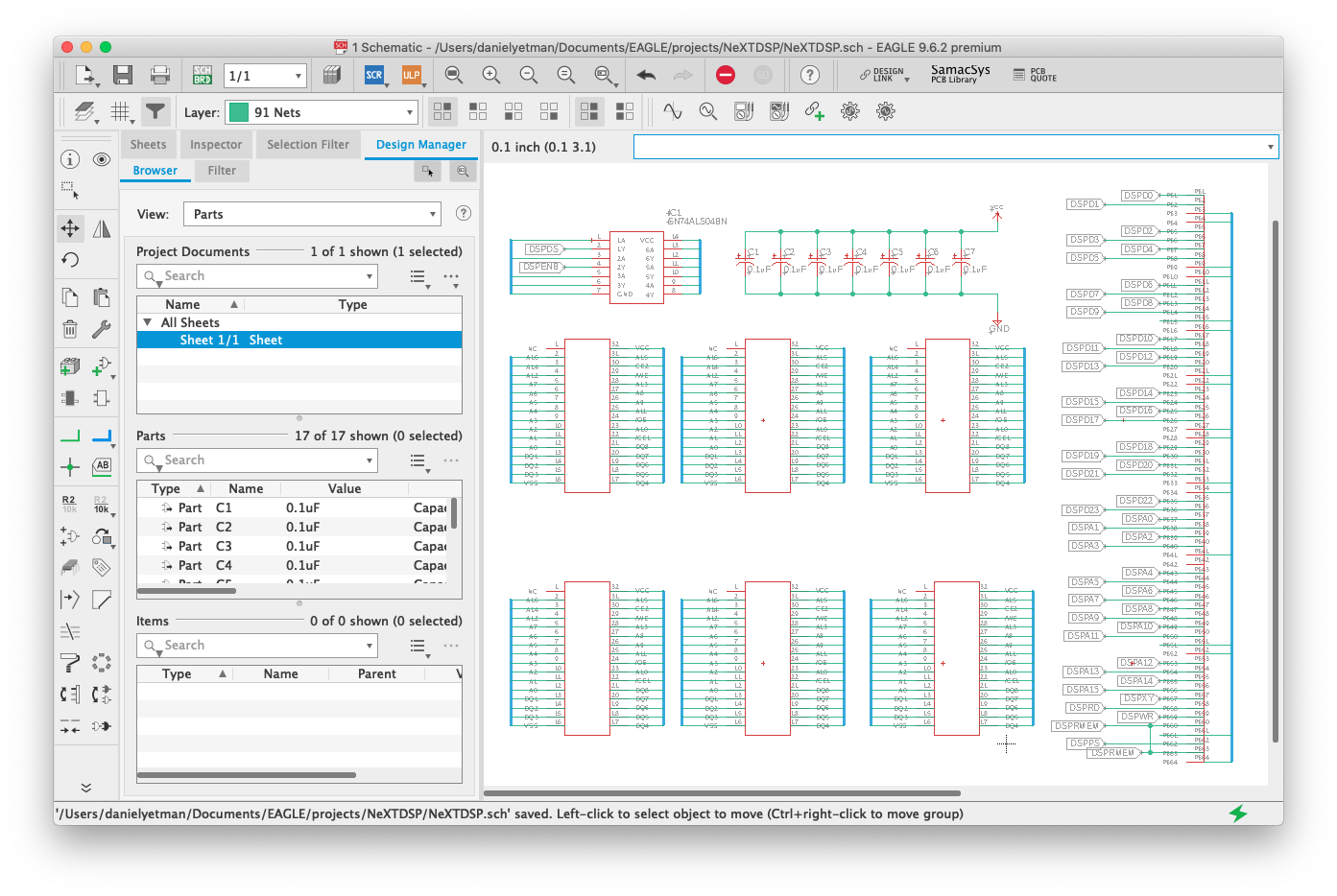Open the View Parts dropdown
The height and width of the screenshot is (896, 1337).
[312, 214]
